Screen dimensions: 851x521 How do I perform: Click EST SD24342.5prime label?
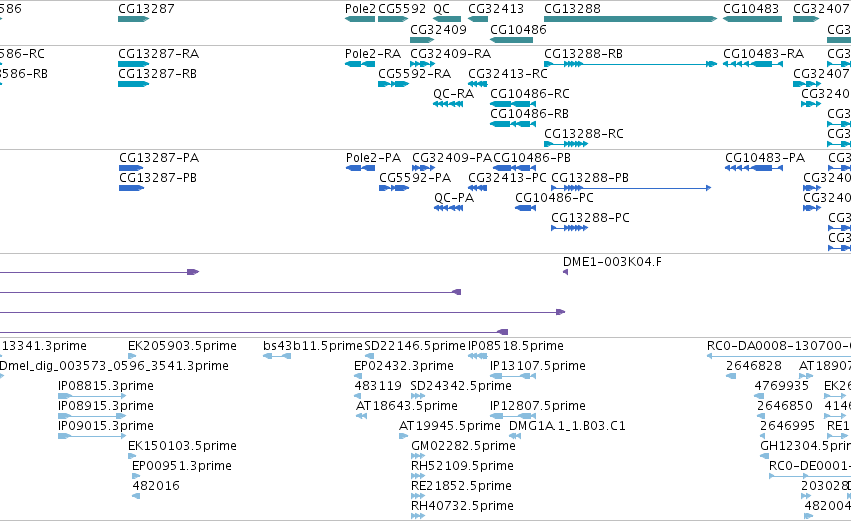[x=461, y=386]
